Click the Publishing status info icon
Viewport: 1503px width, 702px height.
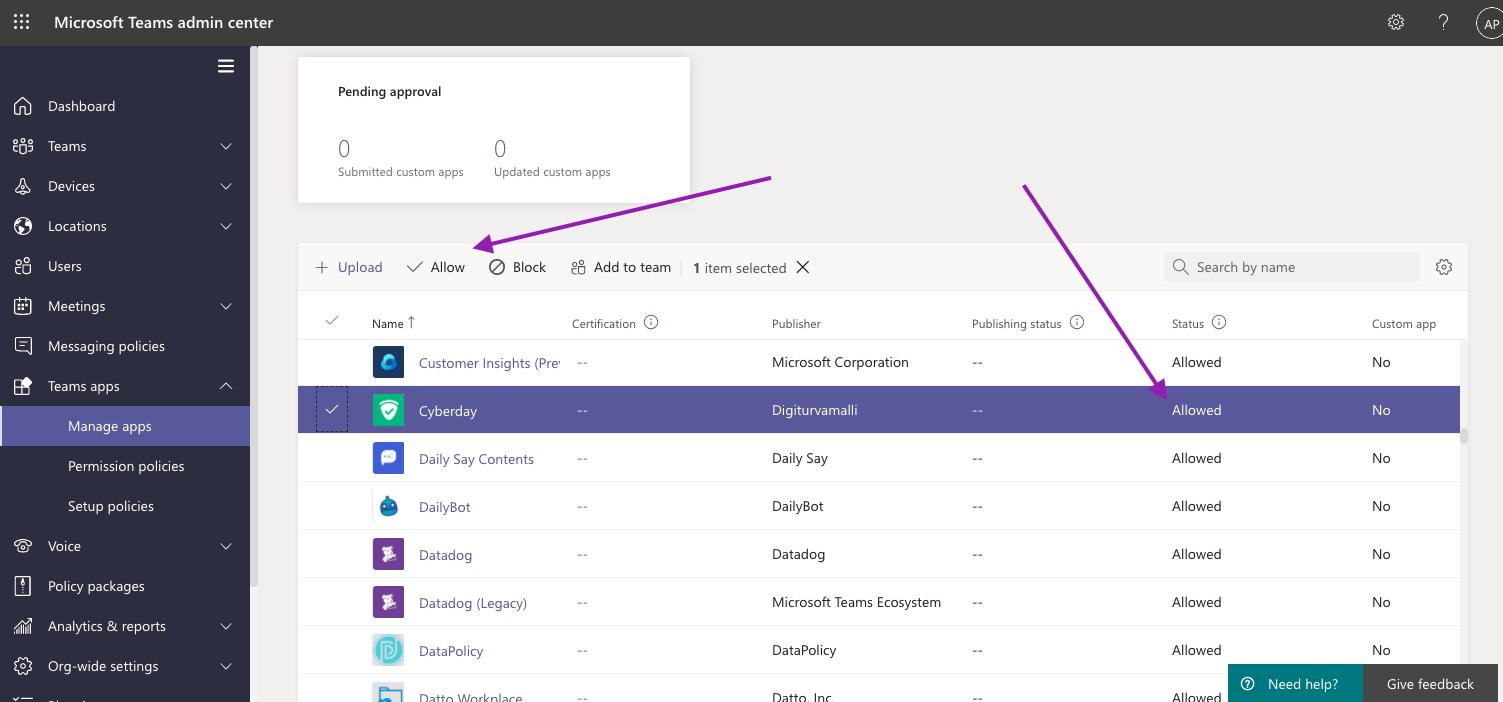point(1077,322)
